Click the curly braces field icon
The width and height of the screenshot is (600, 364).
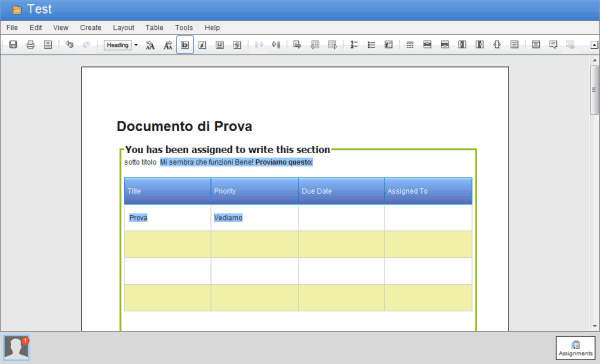497,44
